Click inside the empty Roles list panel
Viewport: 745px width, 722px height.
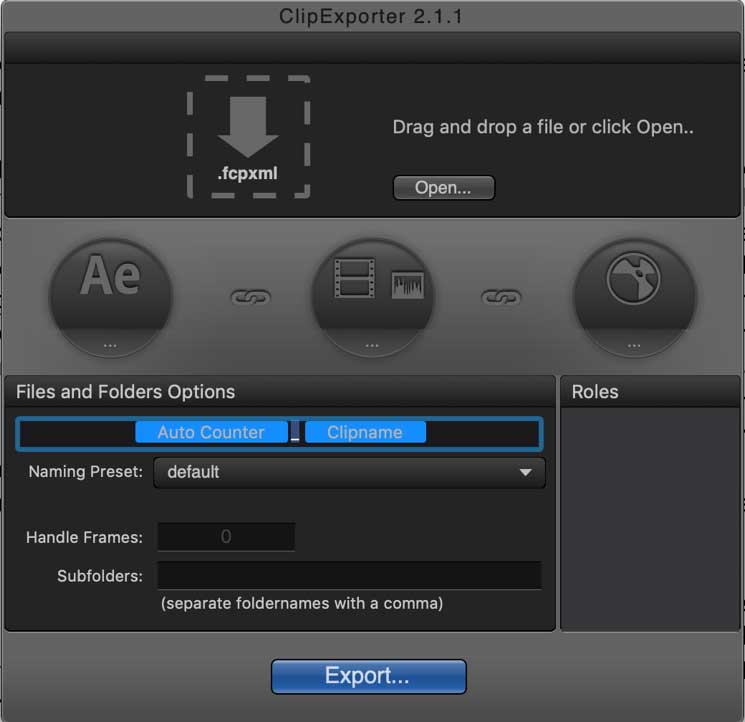[x=650, y=519]
